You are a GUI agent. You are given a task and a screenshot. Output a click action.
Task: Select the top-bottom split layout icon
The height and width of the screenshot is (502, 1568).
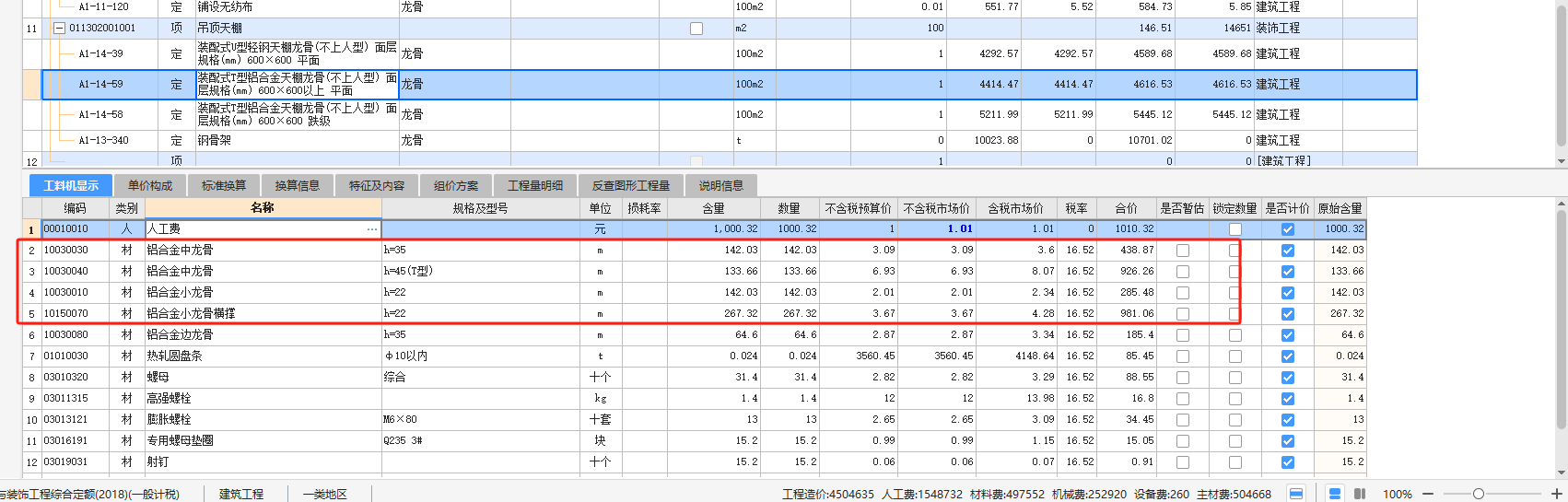1335,494
